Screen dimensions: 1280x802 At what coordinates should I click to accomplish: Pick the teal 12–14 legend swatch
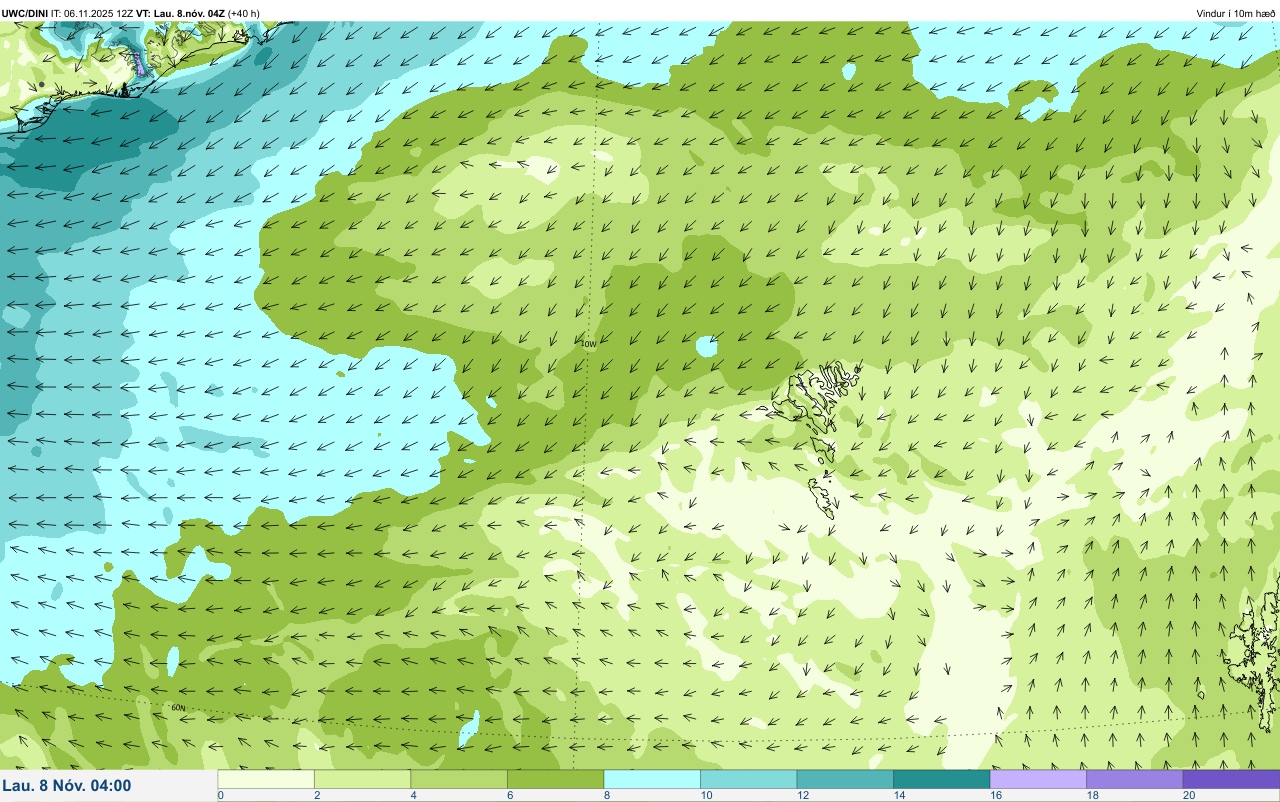point(845,779)
